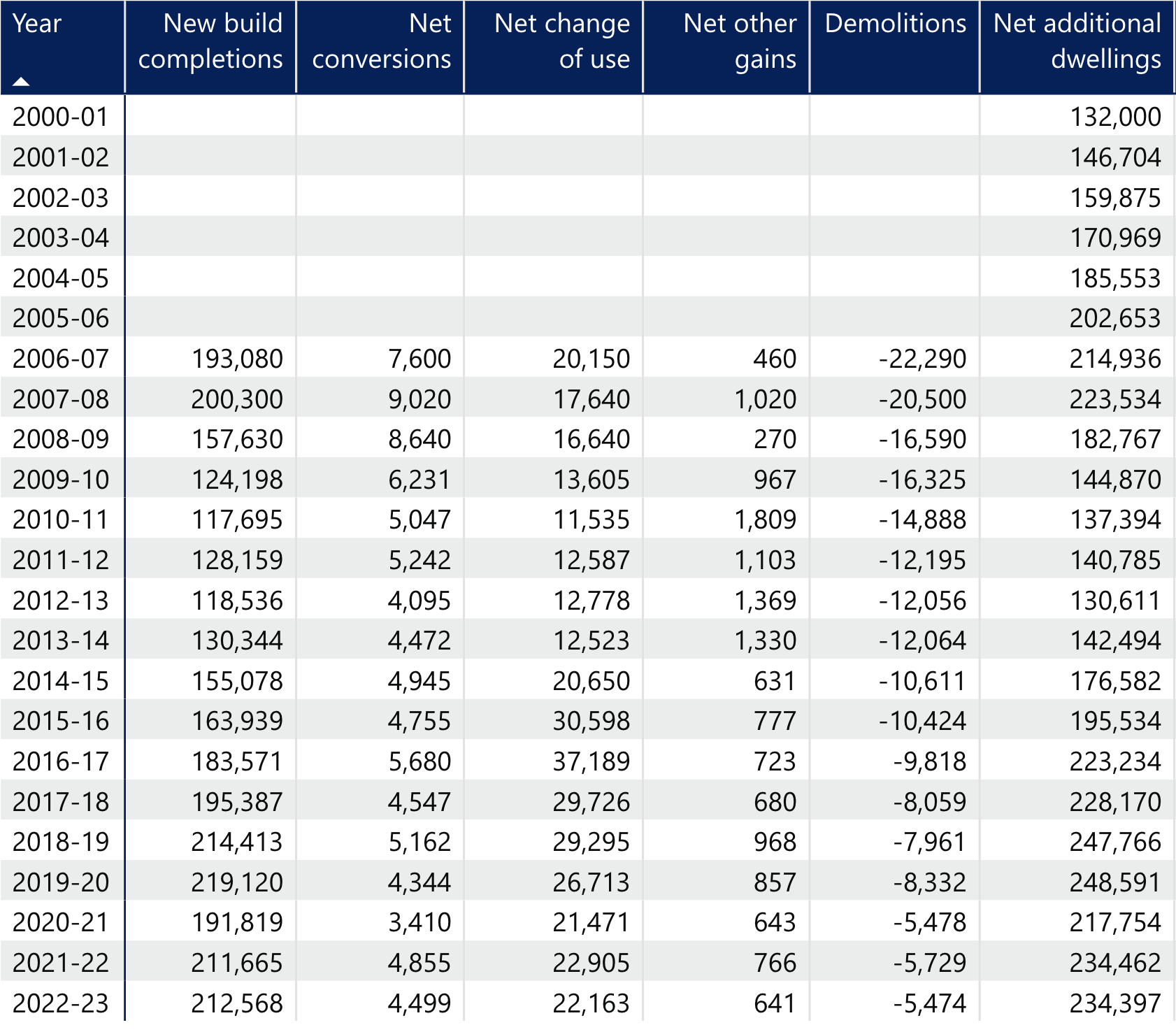The image size is (1176, 1032).
Task: Select value 202,653 for 2005-06
Action: coord(1116,318)
